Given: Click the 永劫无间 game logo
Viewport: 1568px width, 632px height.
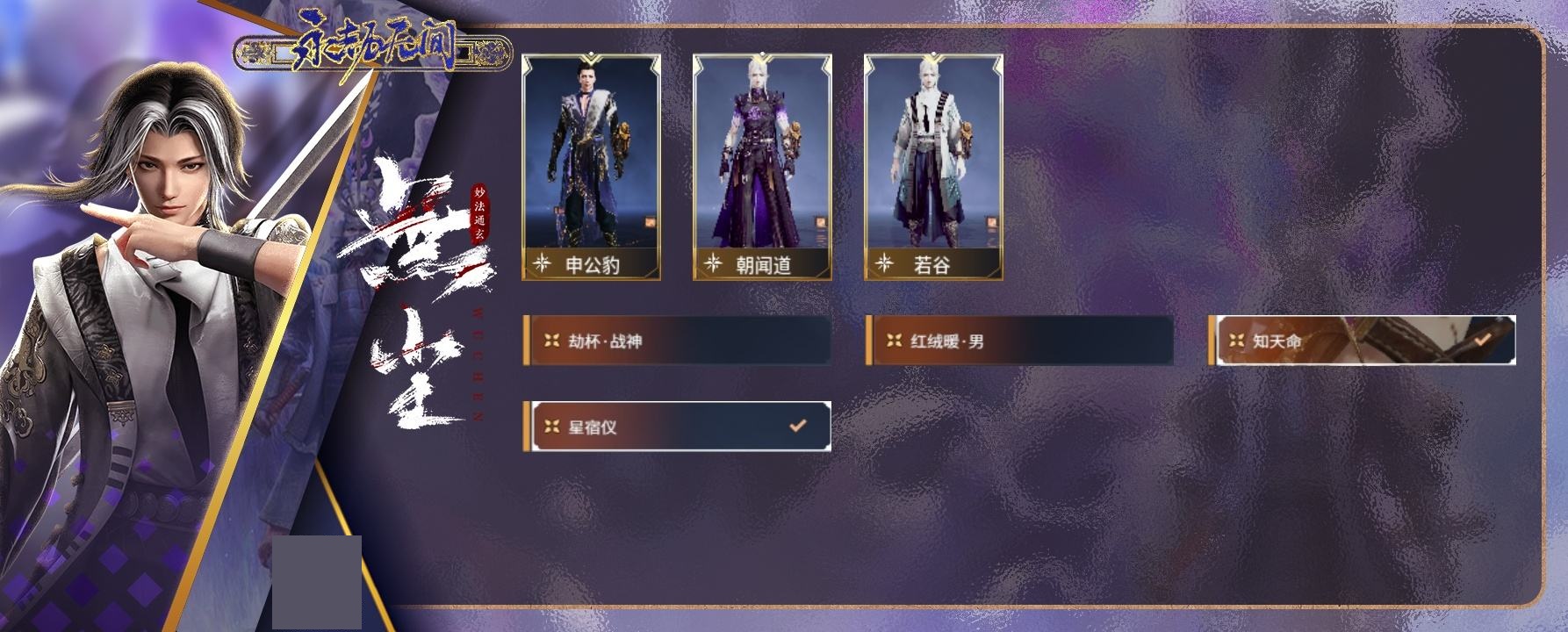Looking at the screenshot, I should (373, 48).
